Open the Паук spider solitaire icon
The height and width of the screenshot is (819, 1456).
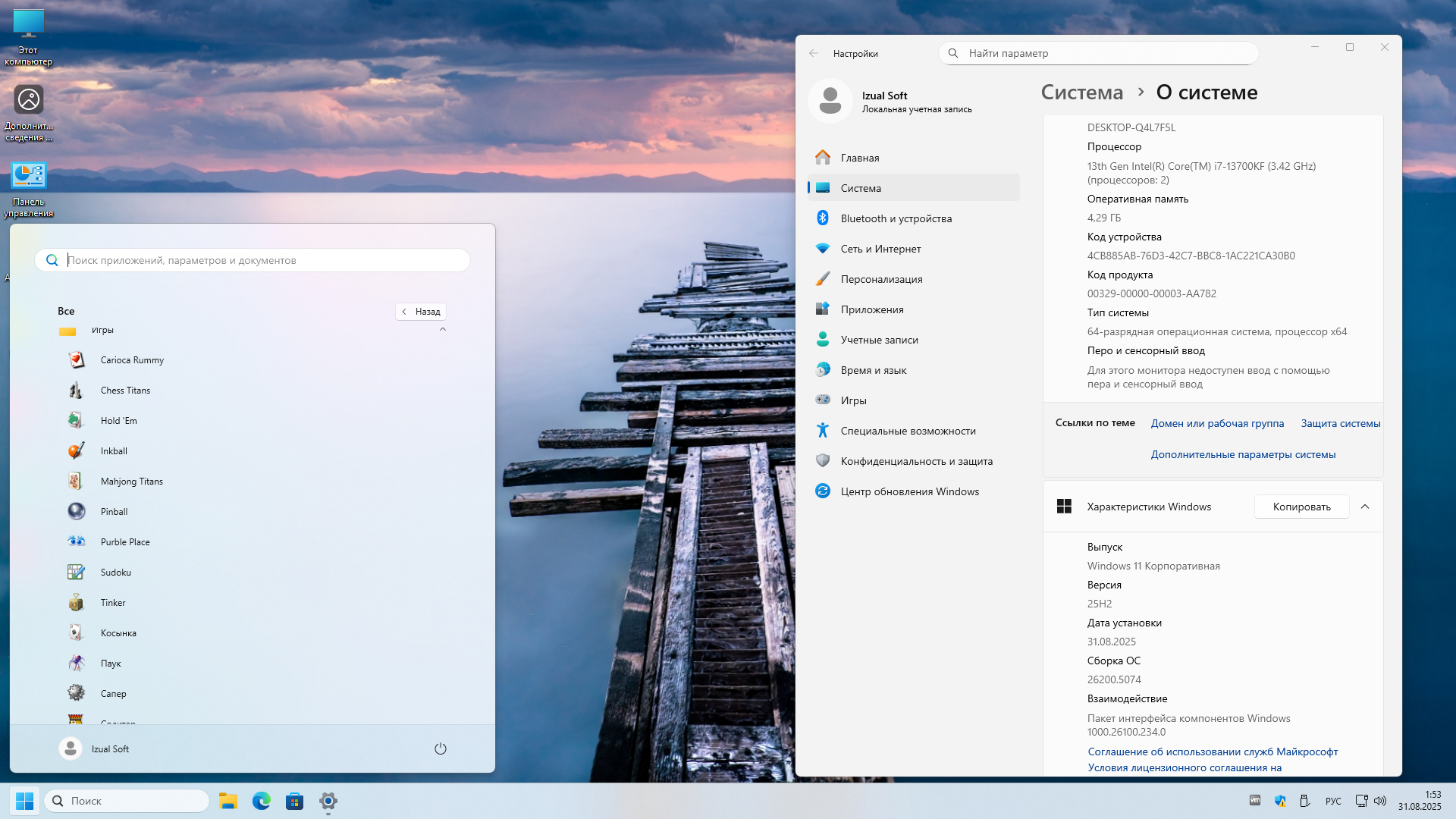(x=76, y=664)
